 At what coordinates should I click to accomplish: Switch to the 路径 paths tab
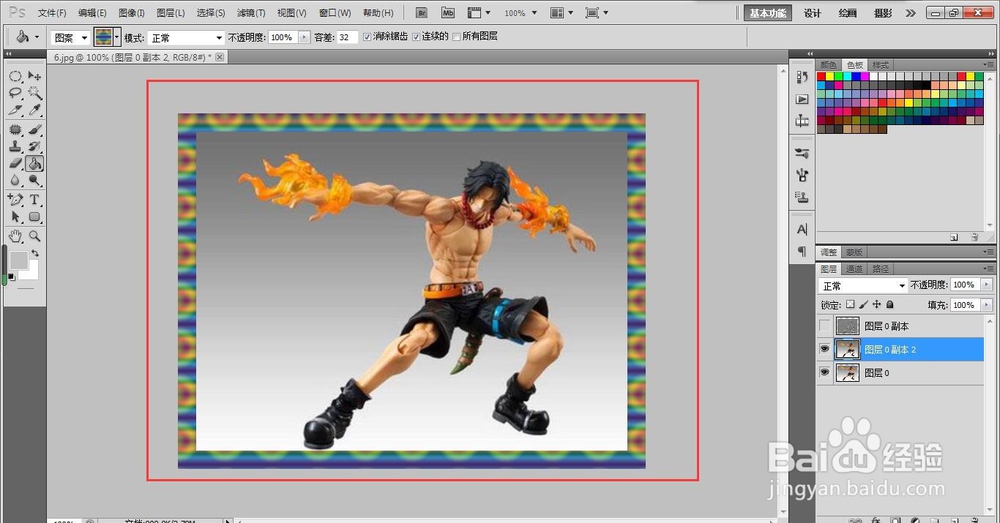click(x=881, y=269)
